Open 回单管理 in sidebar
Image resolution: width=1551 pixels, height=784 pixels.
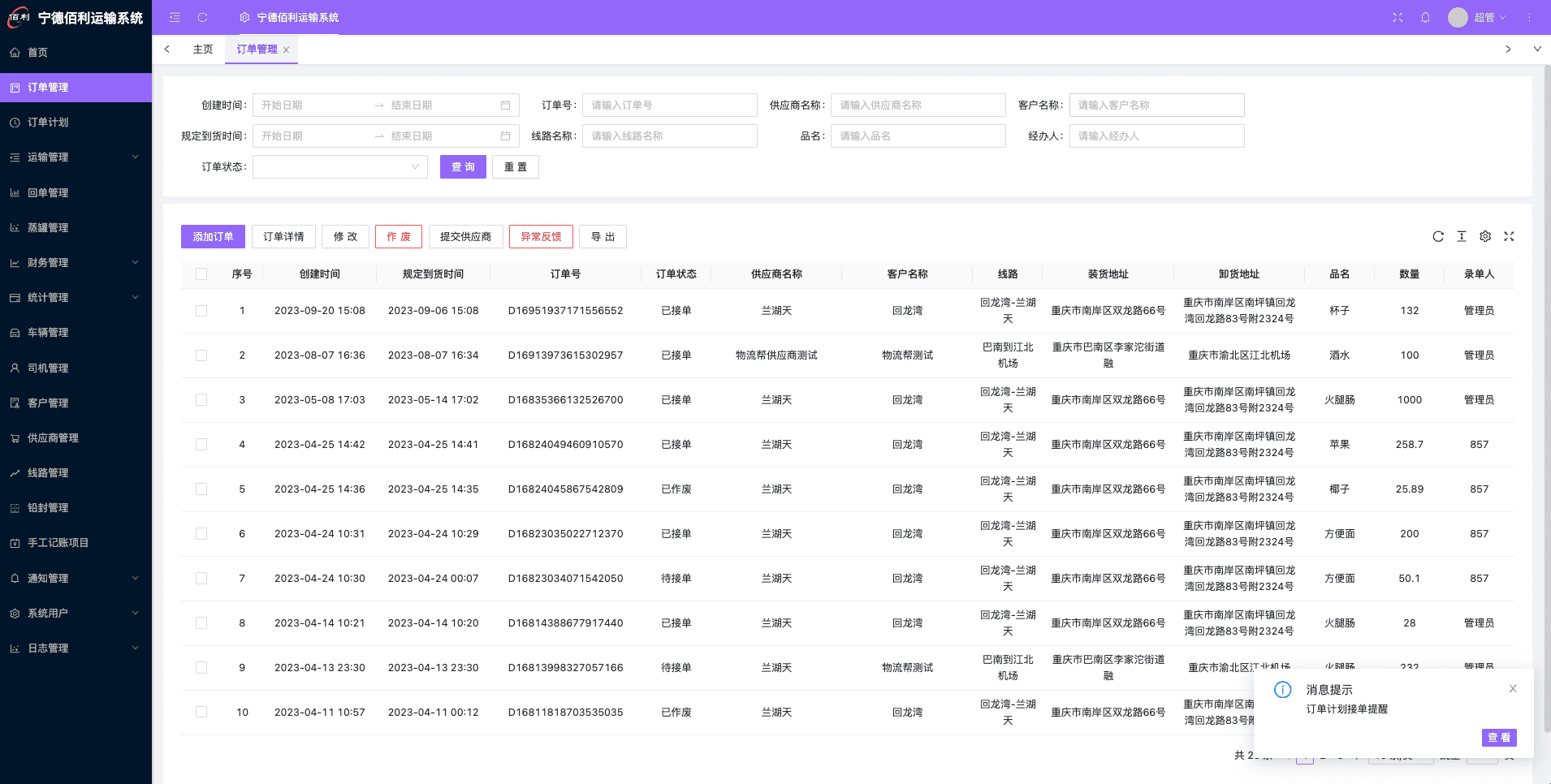click(x=76, y=192)
